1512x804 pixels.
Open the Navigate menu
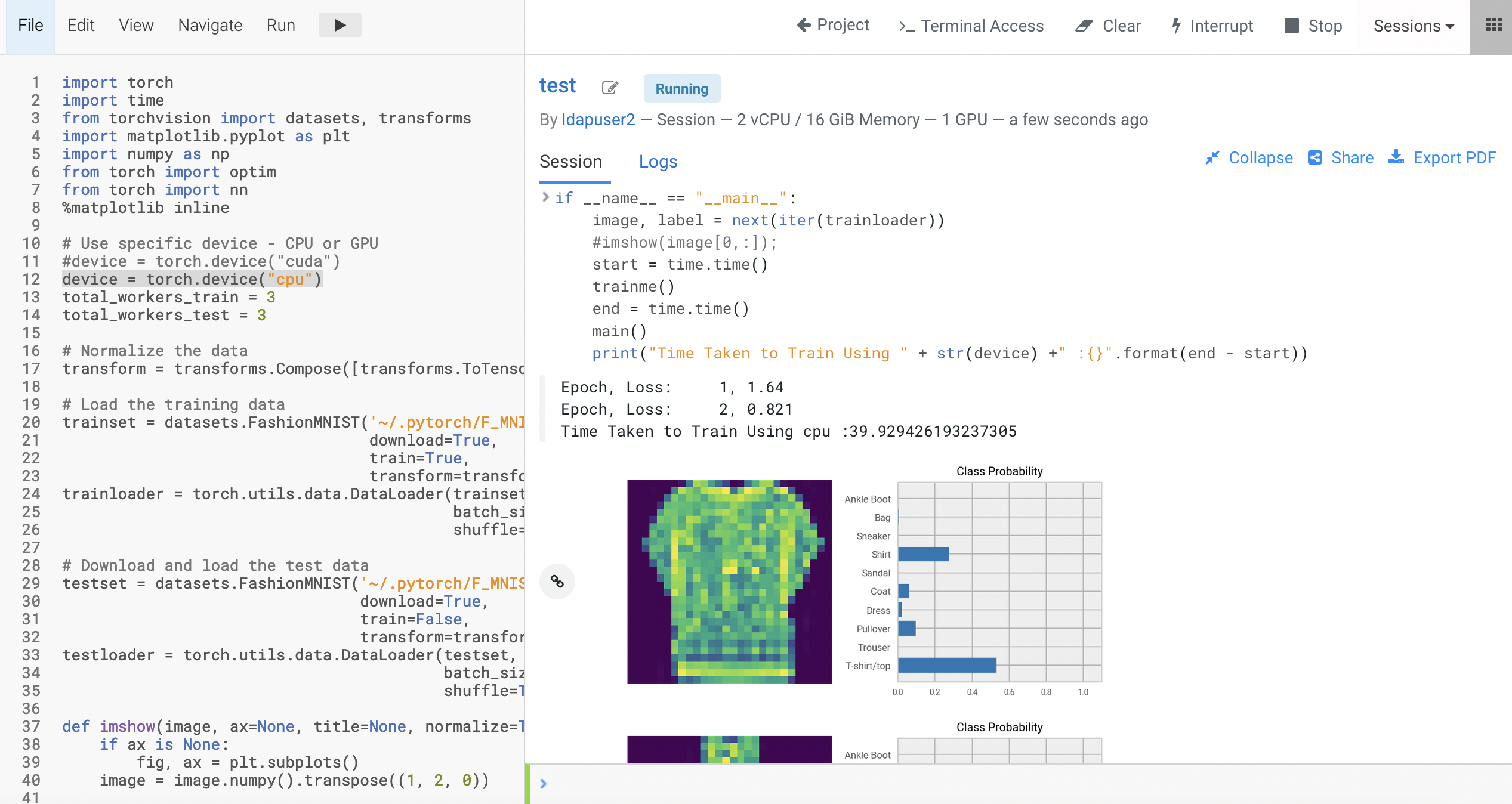click(x=209, y=25)
